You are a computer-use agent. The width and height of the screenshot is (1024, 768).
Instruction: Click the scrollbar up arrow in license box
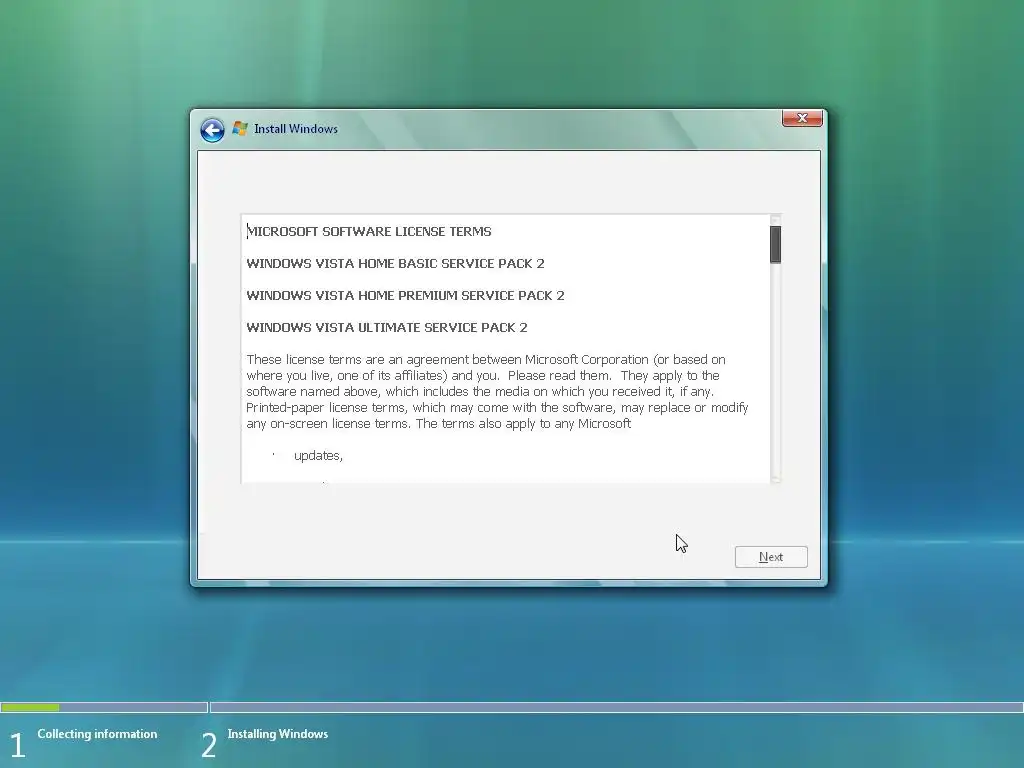tap(775, 220)
